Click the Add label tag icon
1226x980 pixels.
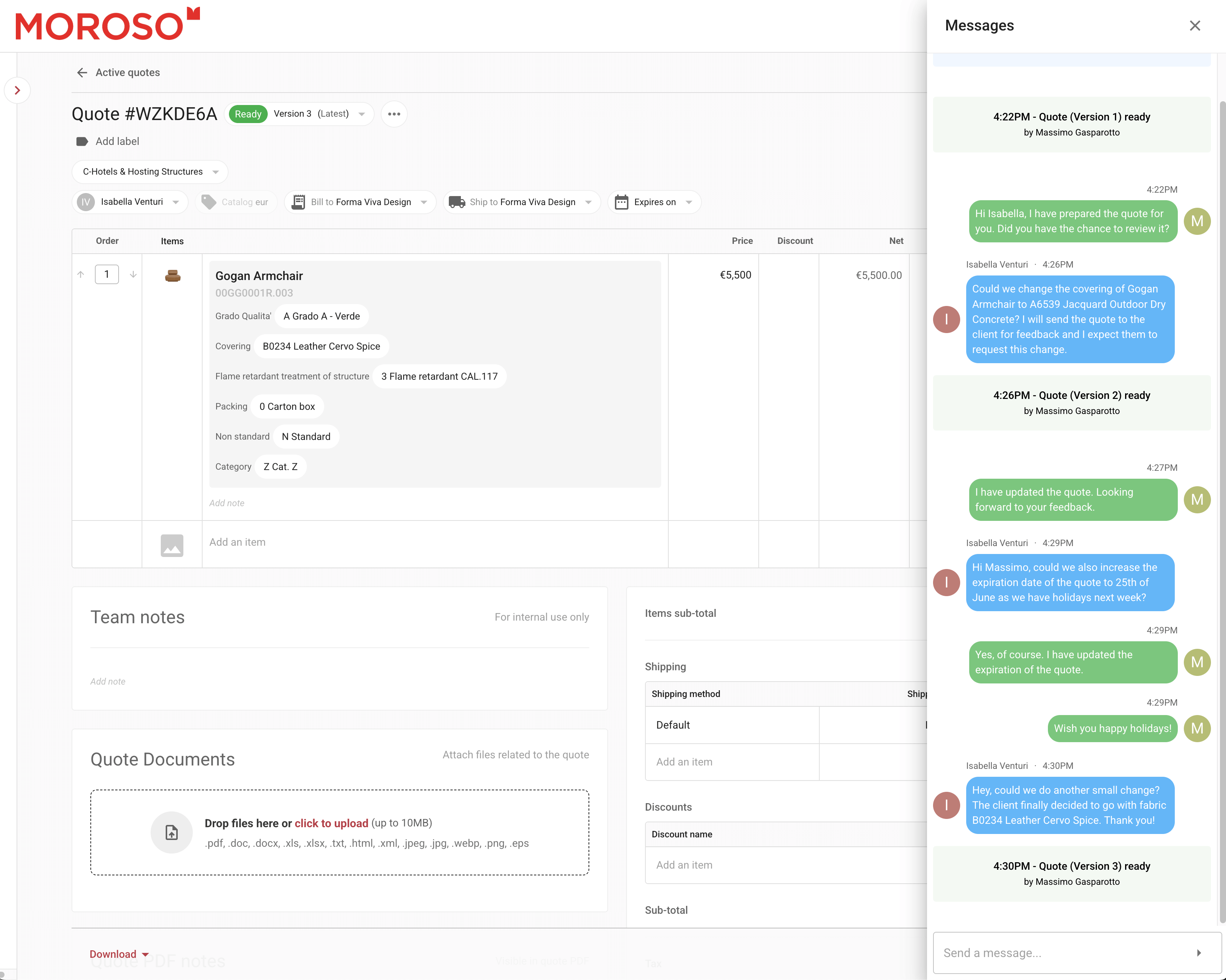pyautogui.click(x=82, y=142)
